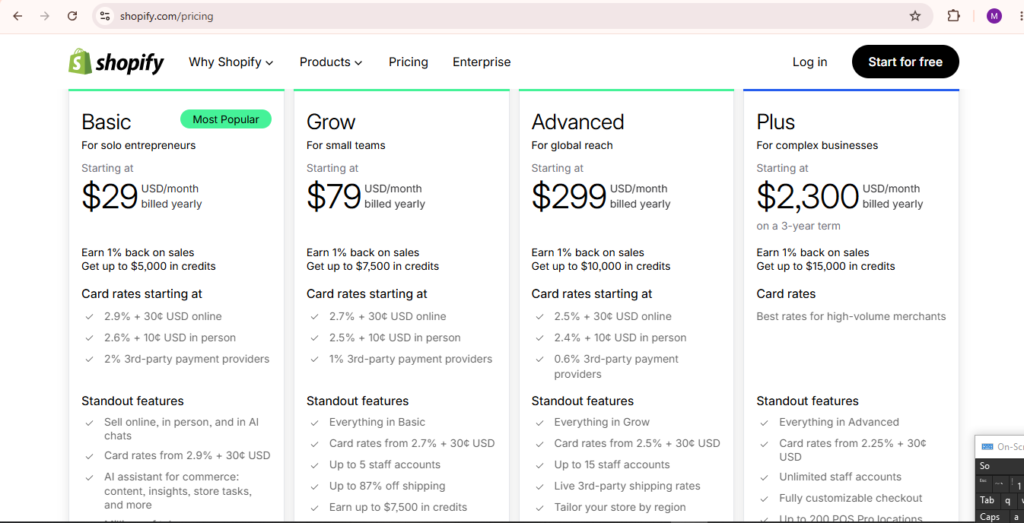Click "Get up to $10,000 in credits"
Screen dimensions: 1024x523
601,266
